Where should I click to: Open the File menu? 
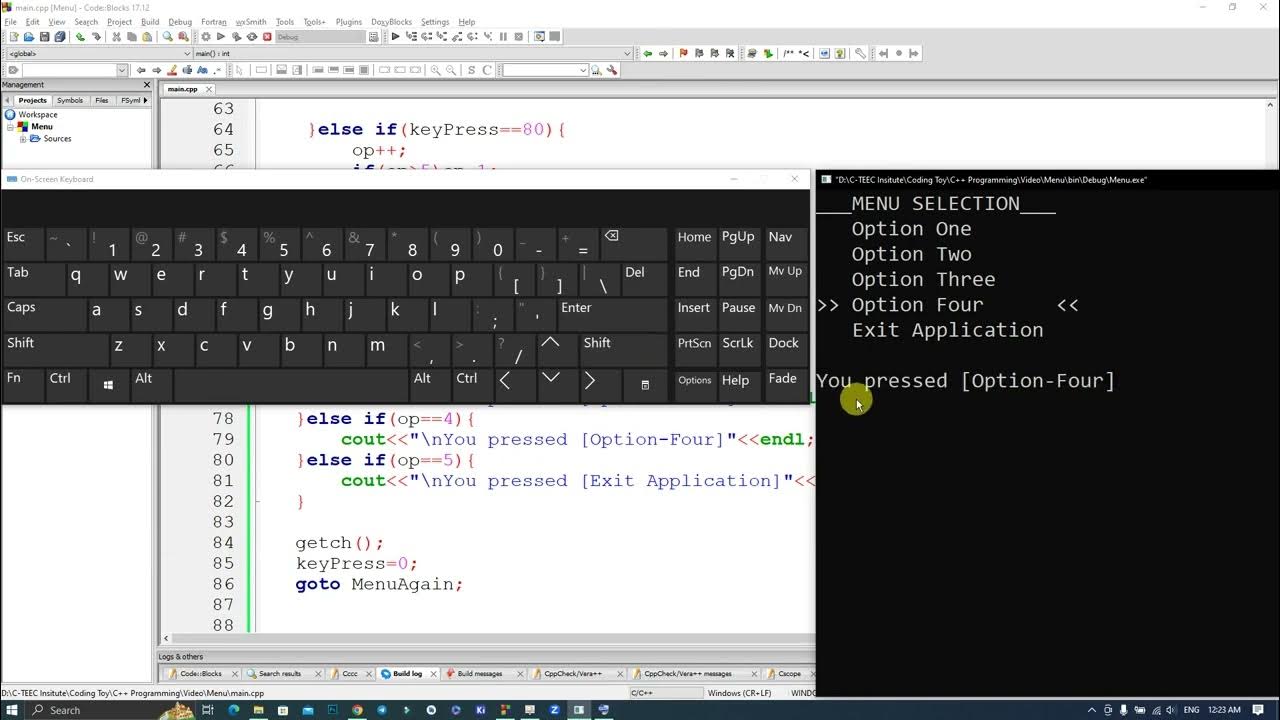[x=10, y=21]
